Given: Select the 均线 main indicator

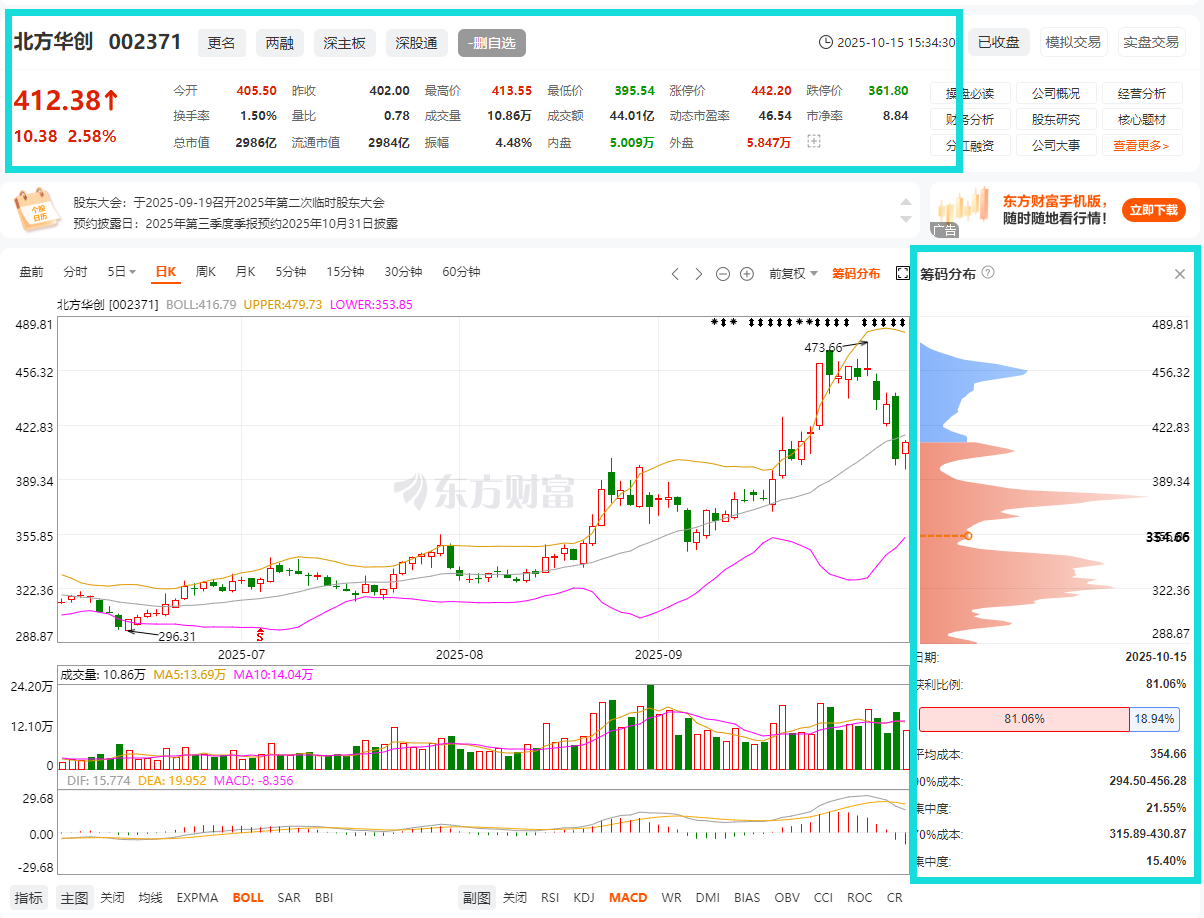Looking at the screenshot, I should (150, 897).
